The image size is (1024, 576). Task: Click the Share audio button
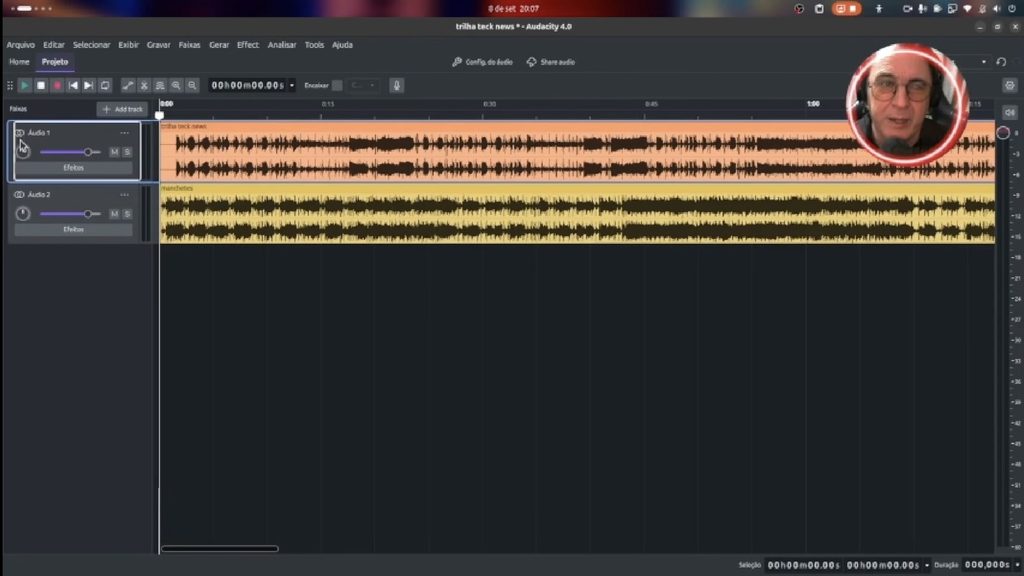(x=551, y=62)
